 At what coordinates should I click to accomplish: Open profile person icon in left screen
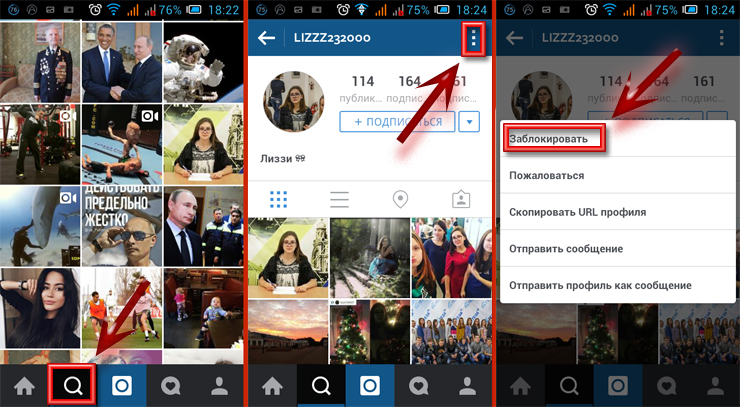[219, 386]
